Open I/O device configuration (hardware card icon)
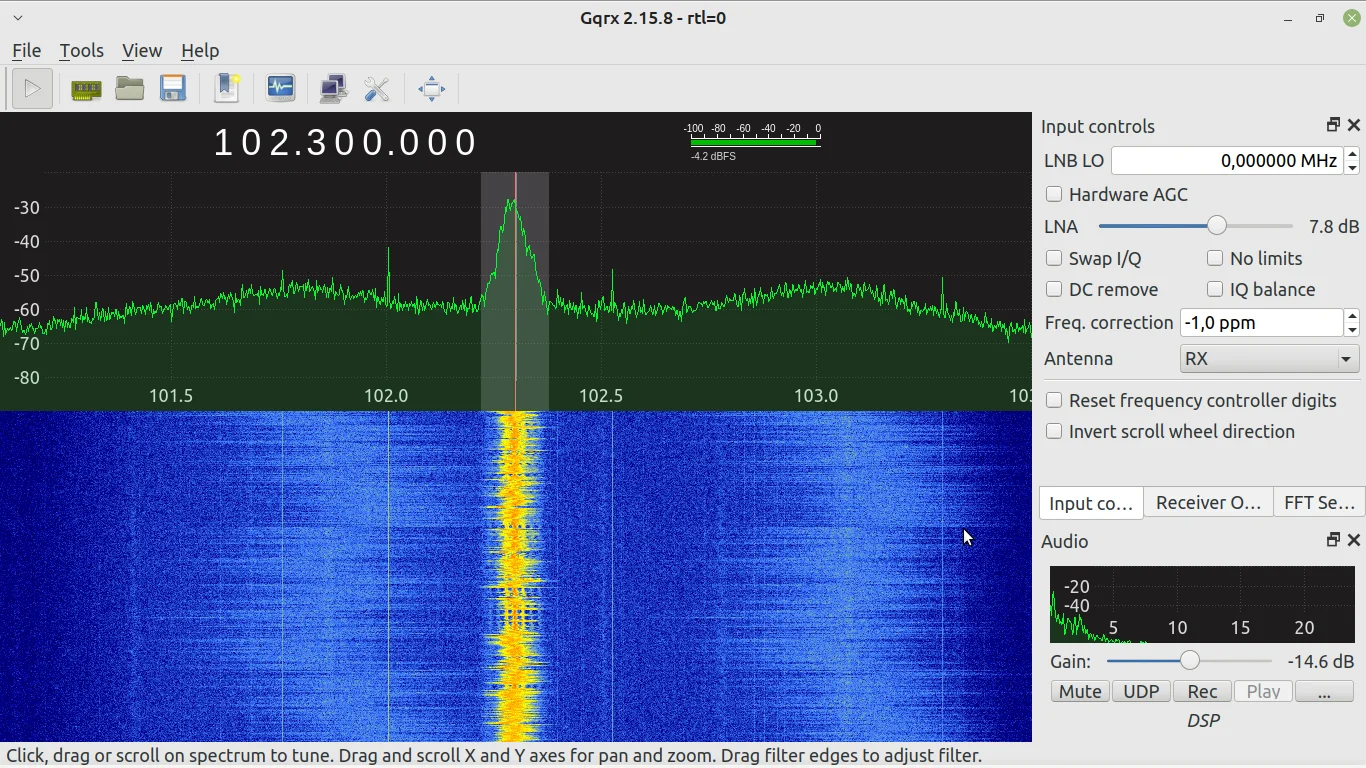Viewport: 1366px width, 768px height. (86, 89)
